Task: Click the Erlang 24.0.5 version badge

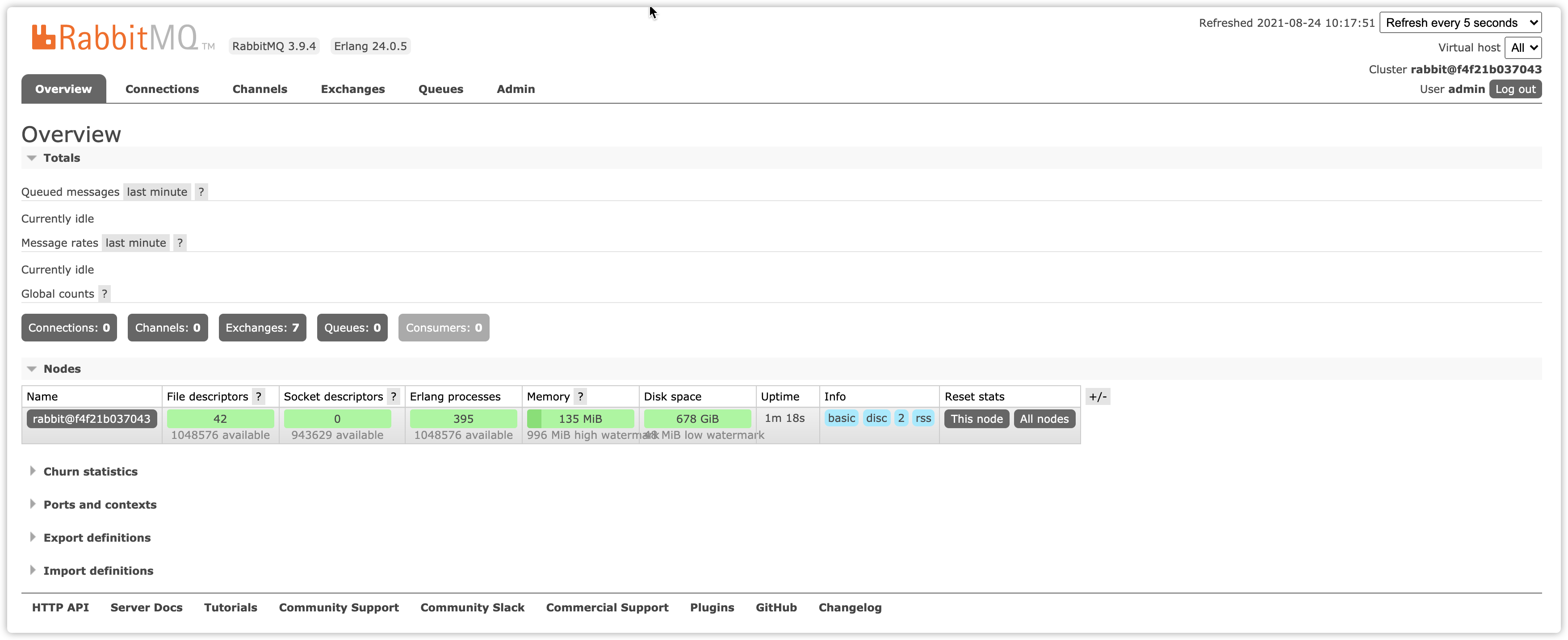Action: [x=370, y=46]
